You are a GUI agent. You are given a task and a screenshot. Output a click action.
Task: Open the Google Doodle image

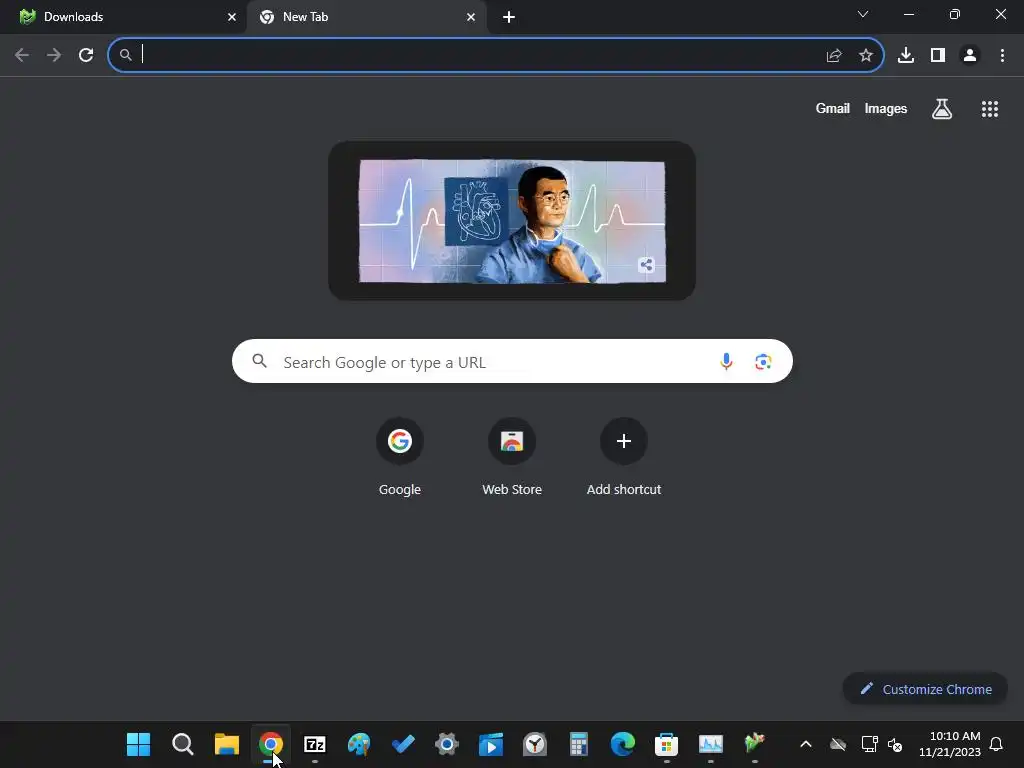(x=512, y=221)
